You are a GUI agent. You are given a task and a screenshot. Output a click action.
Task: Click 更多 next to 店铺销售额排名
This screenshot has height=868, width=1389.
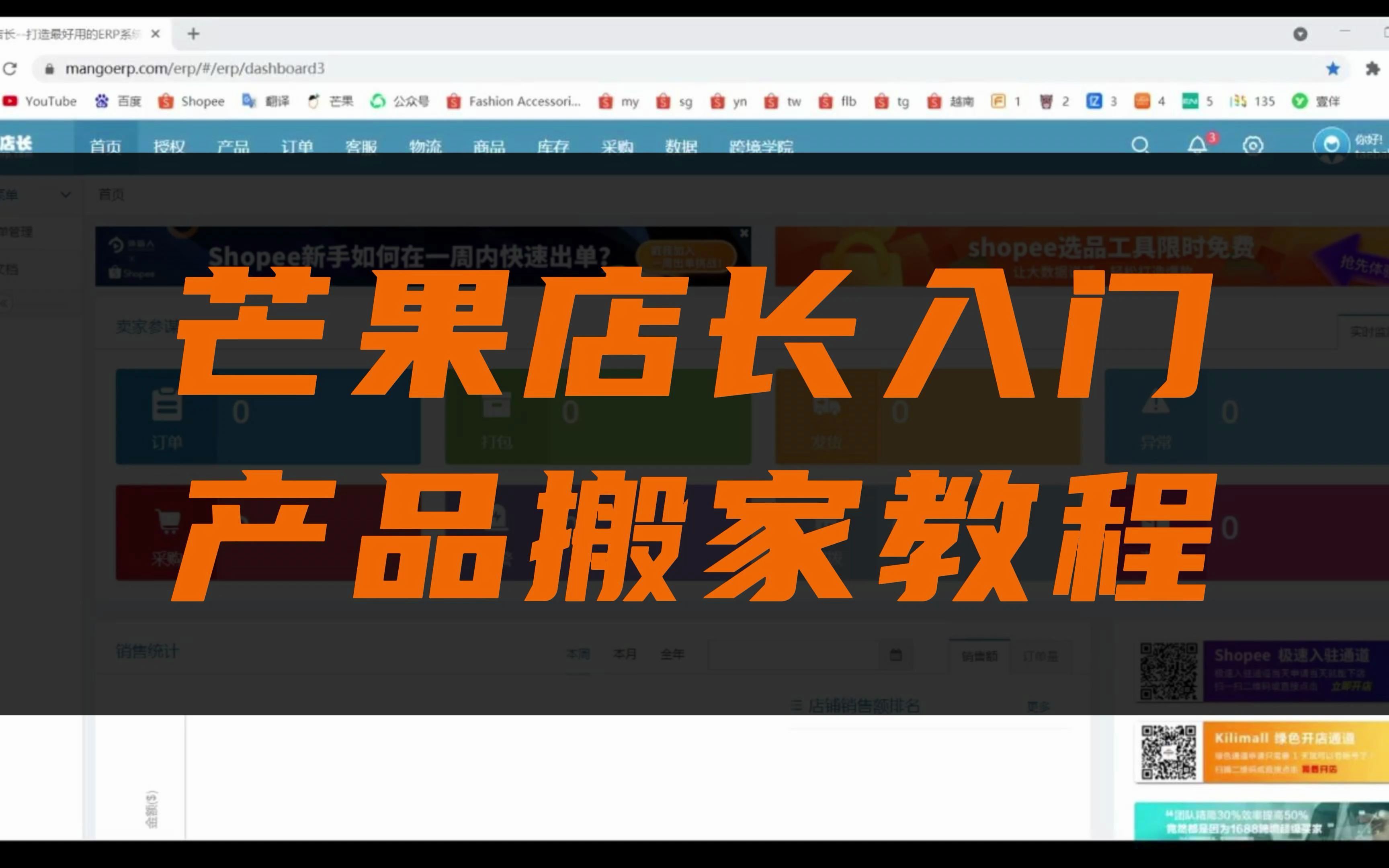pos(1038,707)
